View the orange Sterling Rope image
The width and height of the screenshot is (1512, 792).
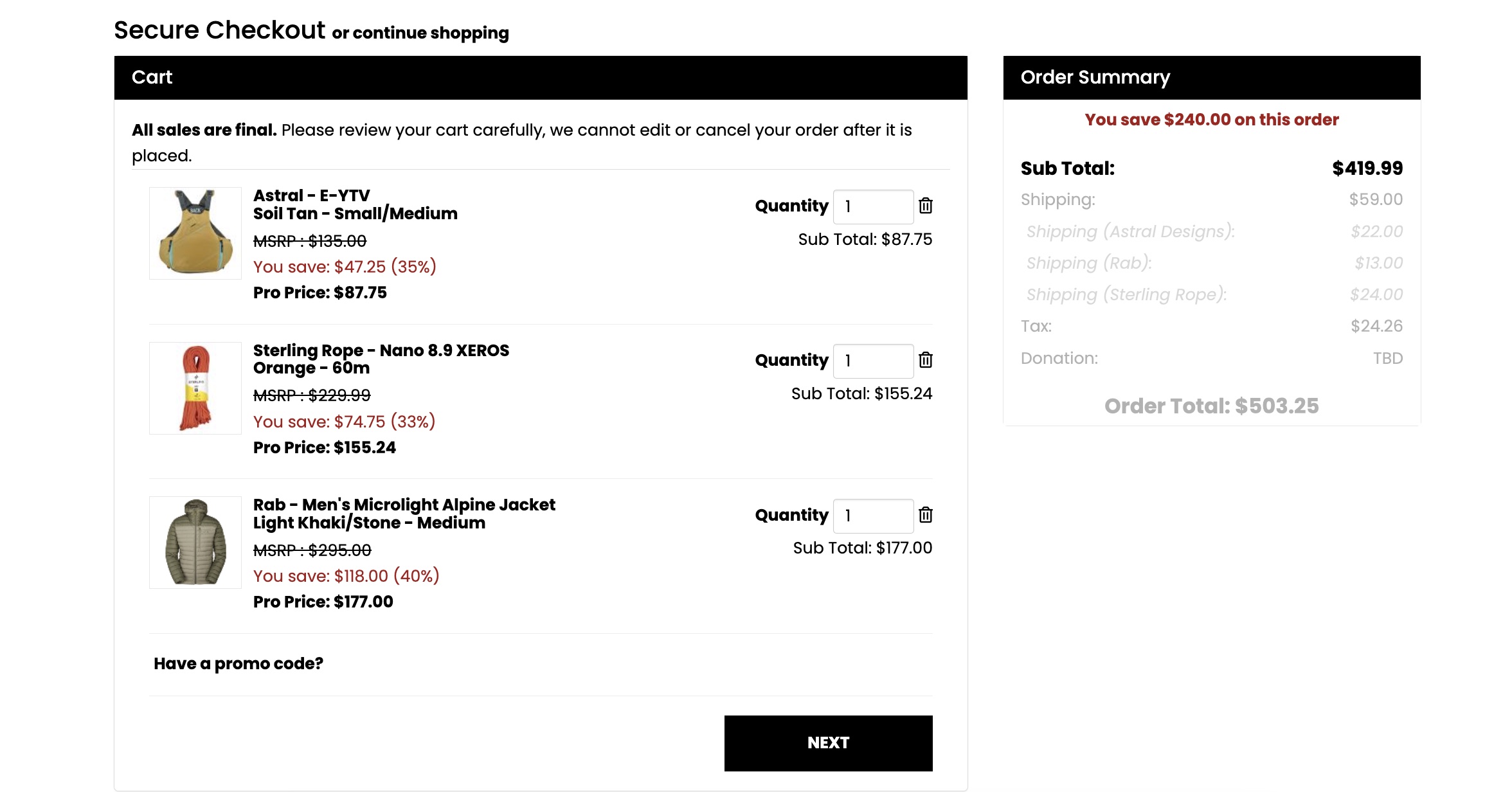[x=195, y=388]
